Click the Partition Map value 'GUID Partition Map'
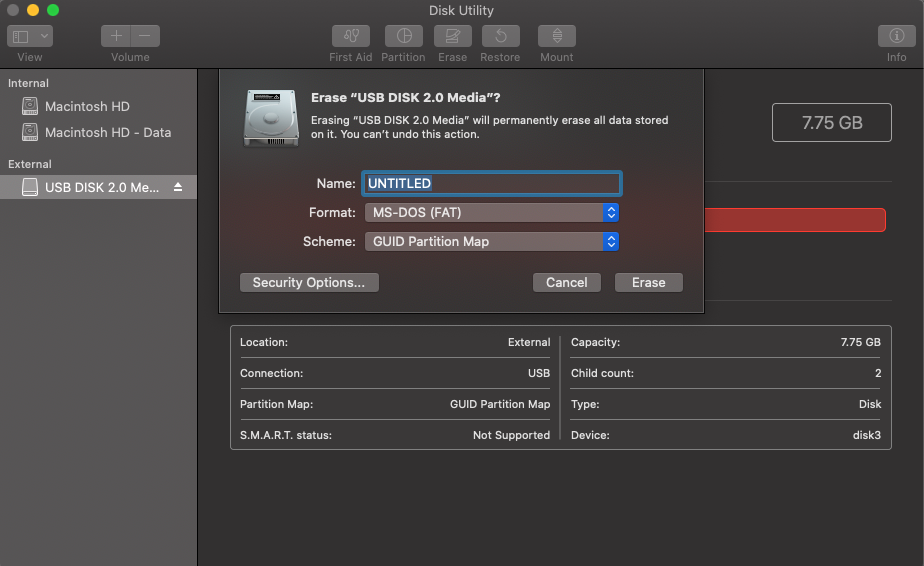The height and width of the screenshot is (566, 924). click(500, 404)
